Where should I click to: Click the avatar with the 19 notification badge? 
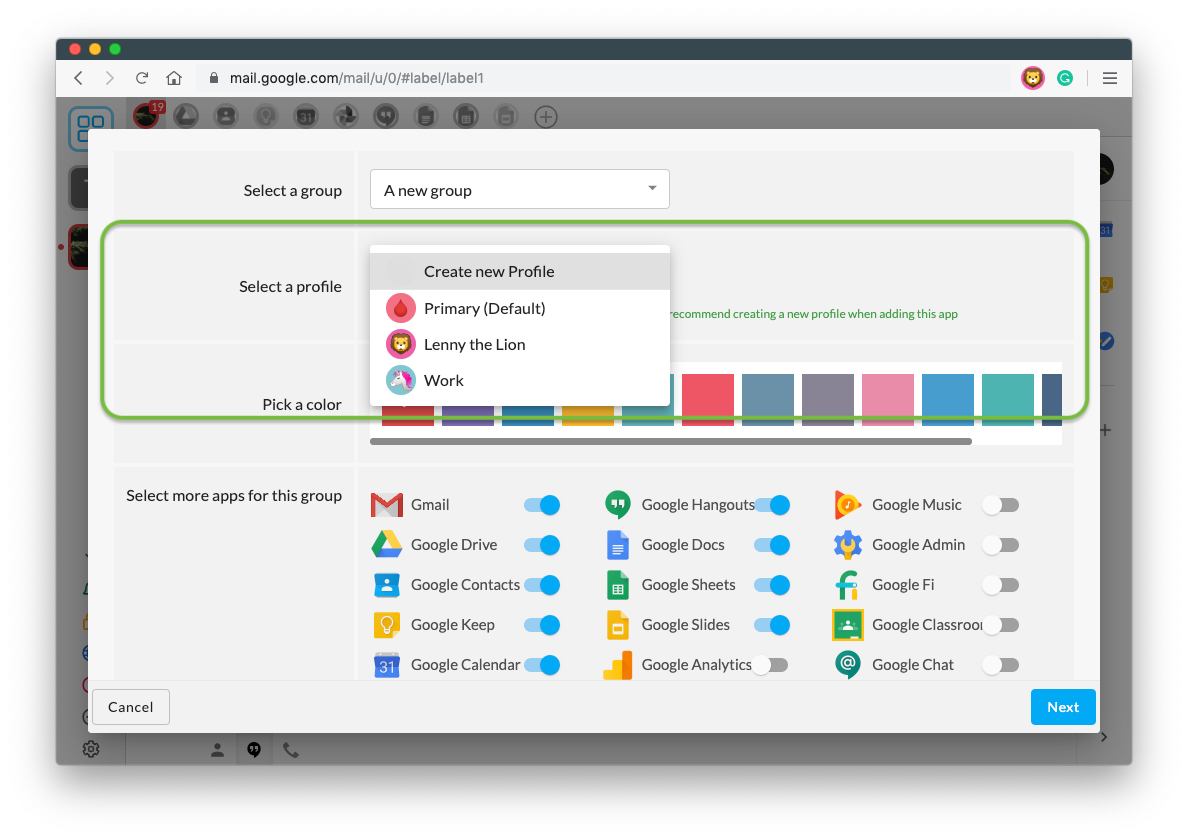pyautogui.click(x=148, y=115)
